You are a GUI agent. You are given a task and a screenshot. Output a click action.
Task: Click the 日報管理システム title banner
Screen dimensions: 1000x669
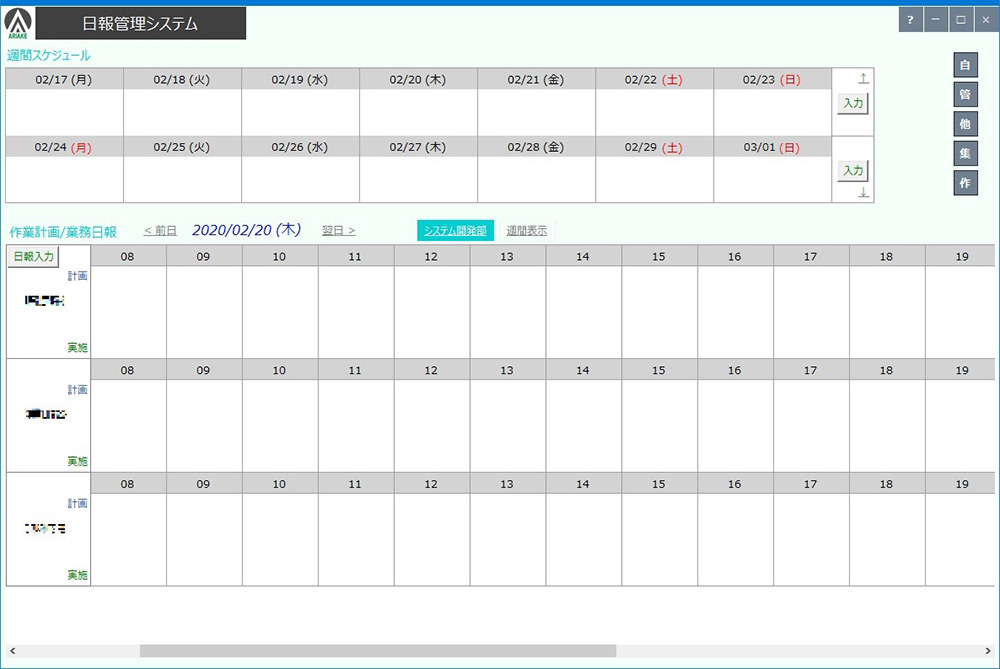click(140, 24)
